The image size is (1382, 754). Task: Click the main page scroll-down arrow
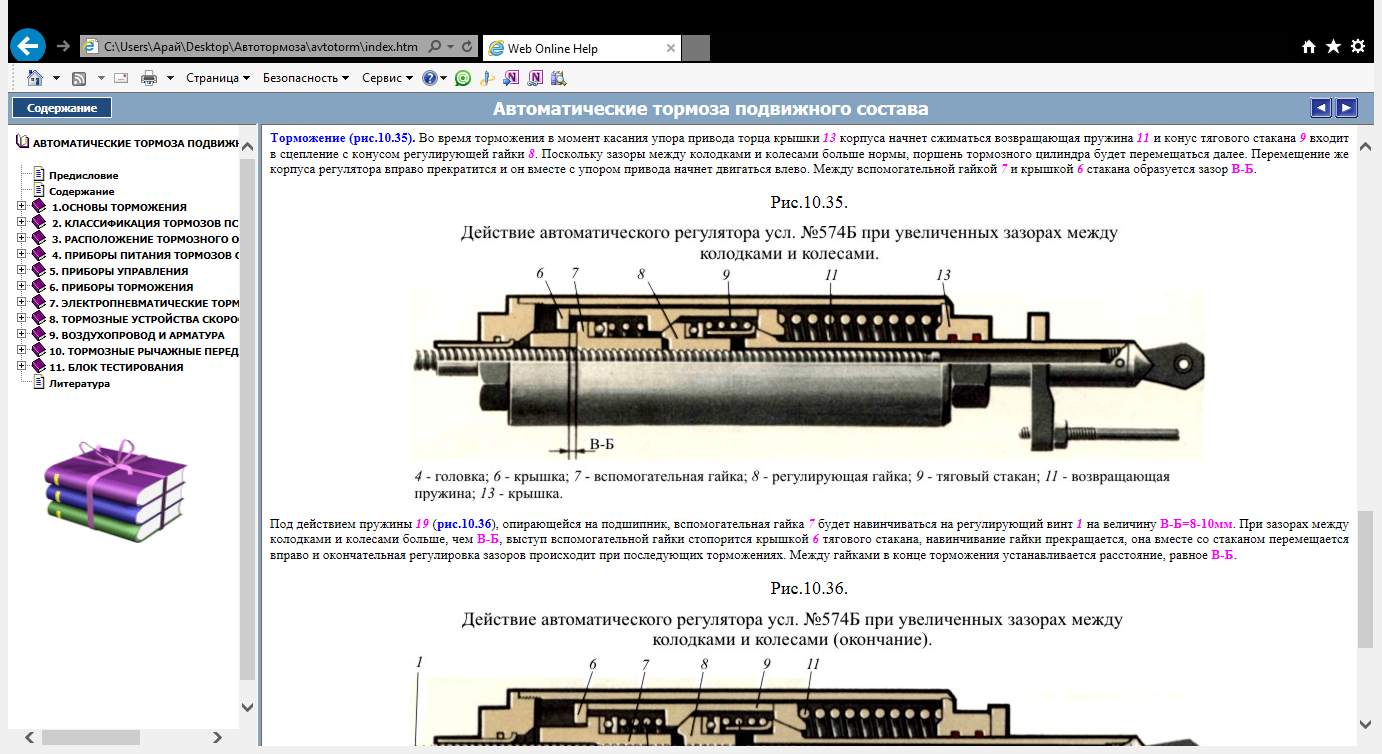pos(1366,723)
